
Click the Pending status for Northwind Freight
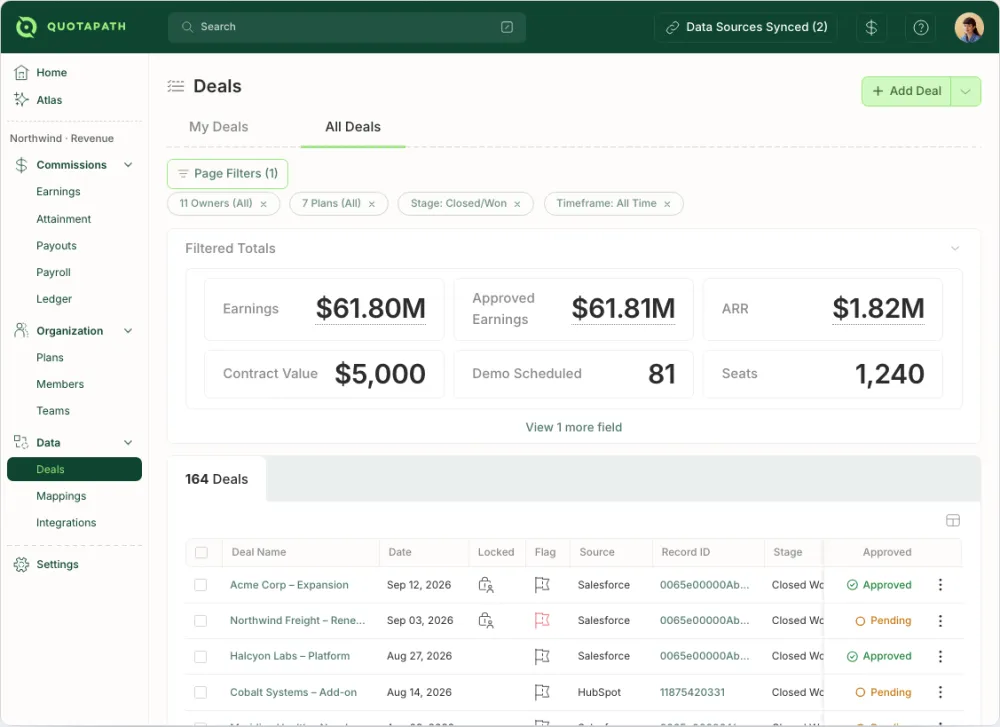click(x=883, y=621)
